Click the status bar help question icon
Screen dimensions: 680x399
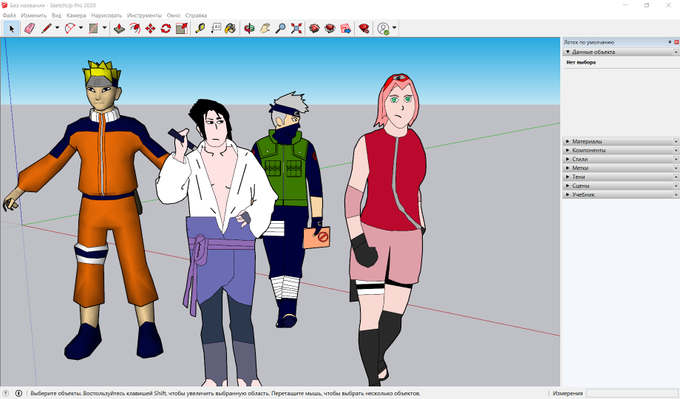[6, 393]
